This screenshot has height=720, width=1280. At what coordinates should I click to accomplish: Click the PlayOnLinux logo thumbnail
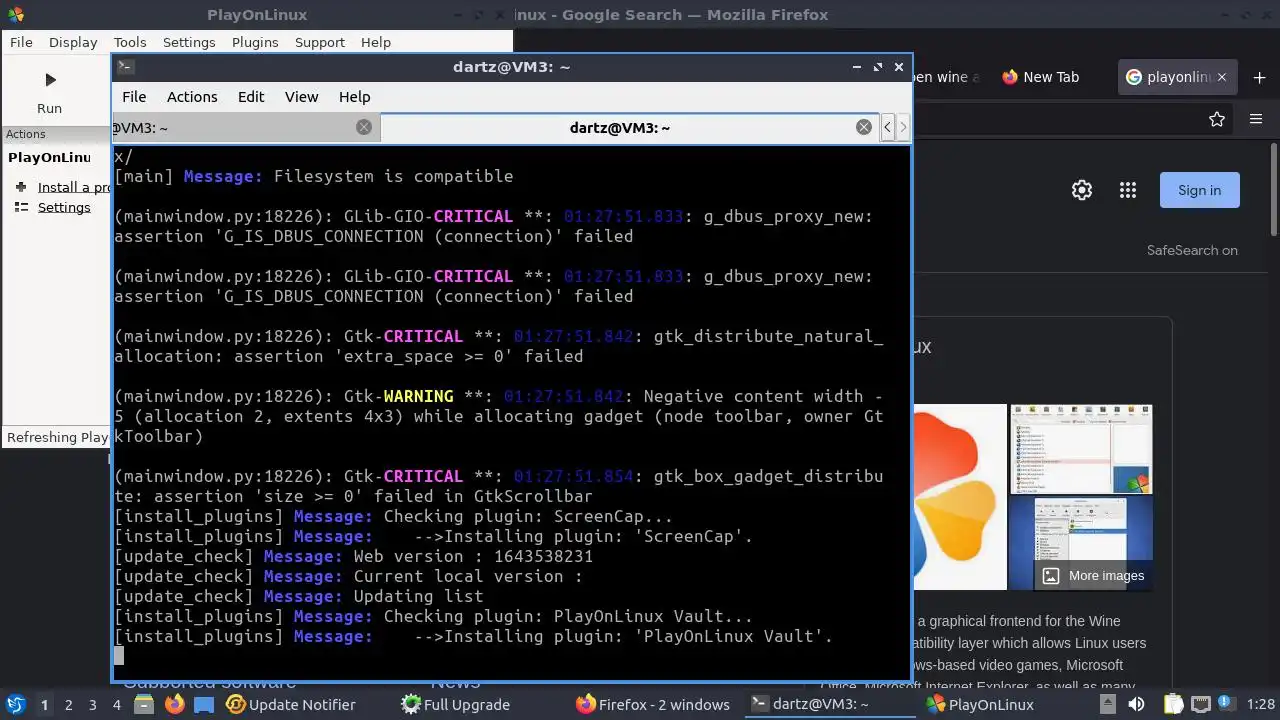[959, 497]
